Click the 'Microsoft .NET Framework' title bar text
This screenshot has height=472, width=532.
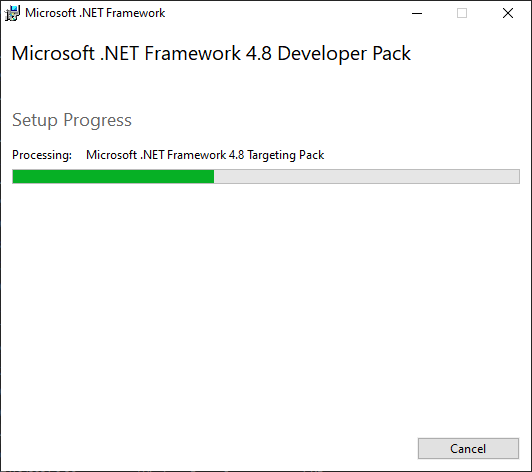click(x=95, y=13)
